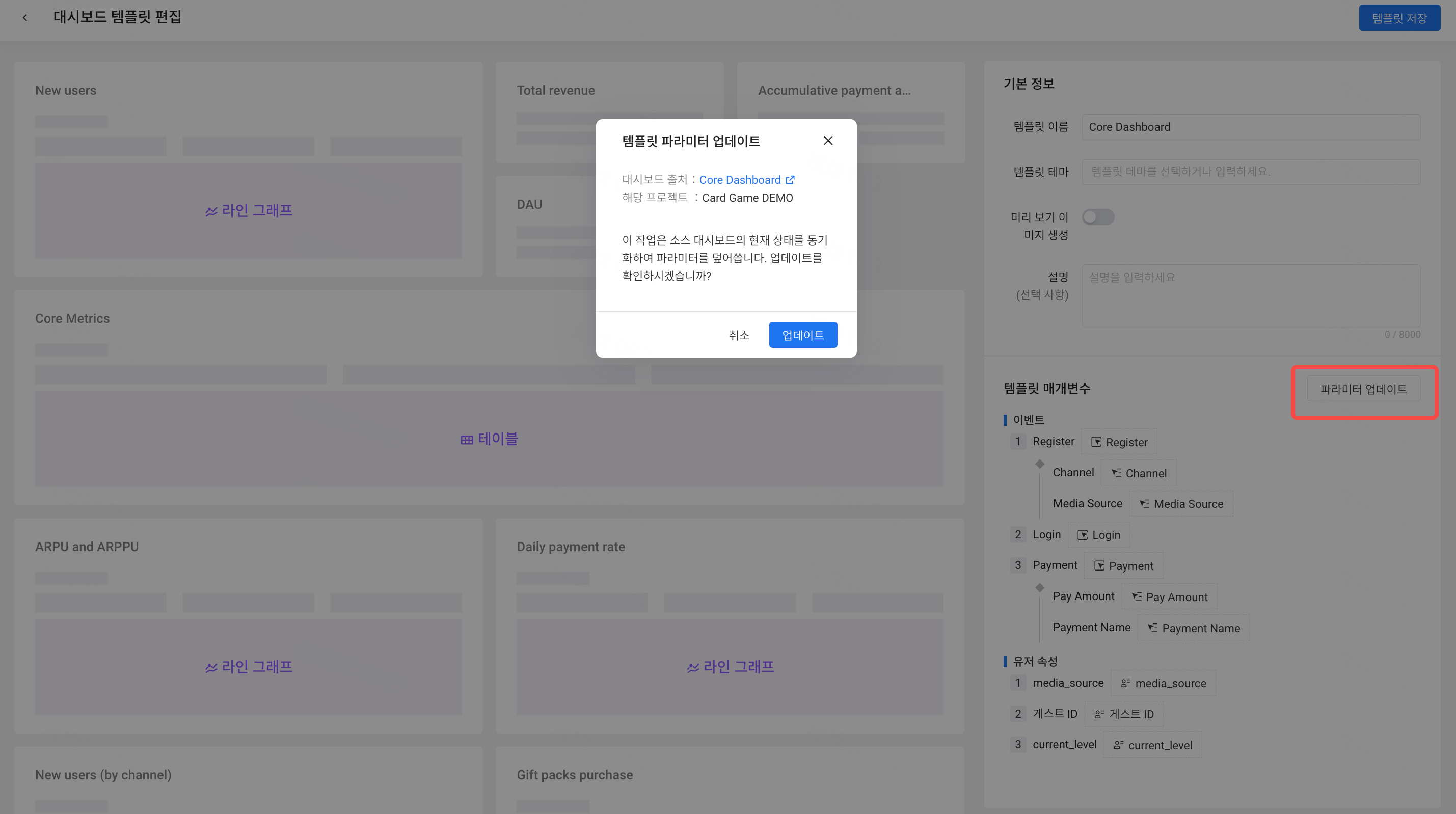Click the 게스트 ID user icon
Viewport: 1456px width, 814px height.
1099,714
